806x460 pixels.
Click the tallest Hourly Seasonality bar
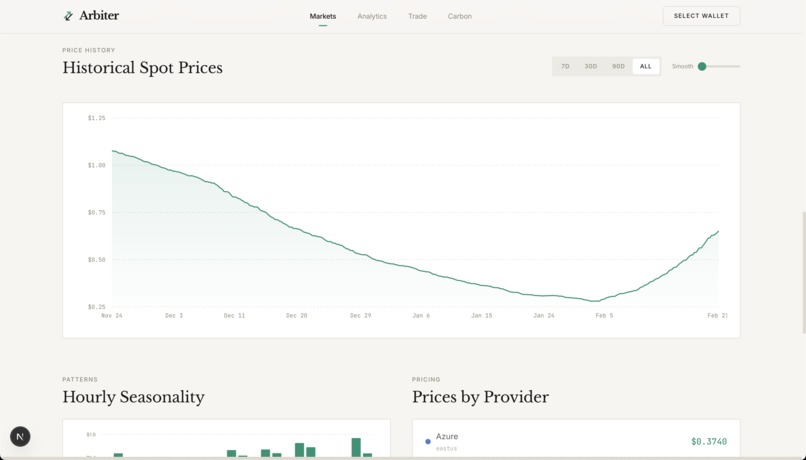point(356,447)
